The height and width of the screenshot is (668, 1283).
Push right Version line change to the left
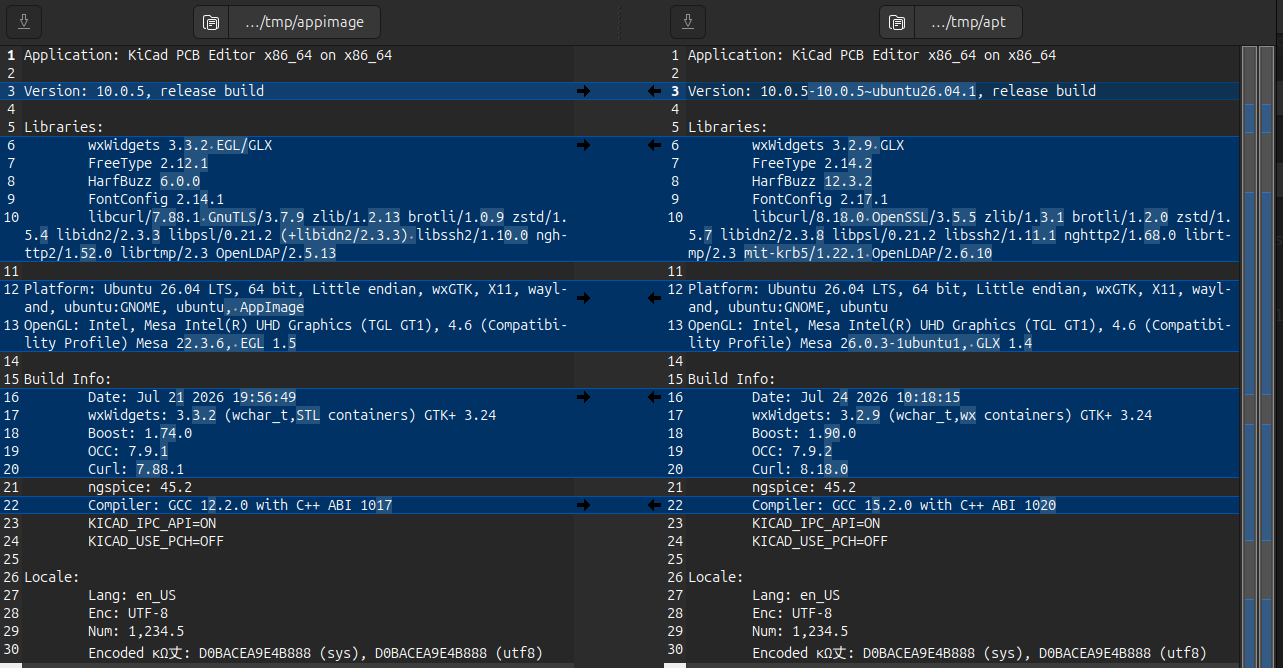click(x=655, y=91)
